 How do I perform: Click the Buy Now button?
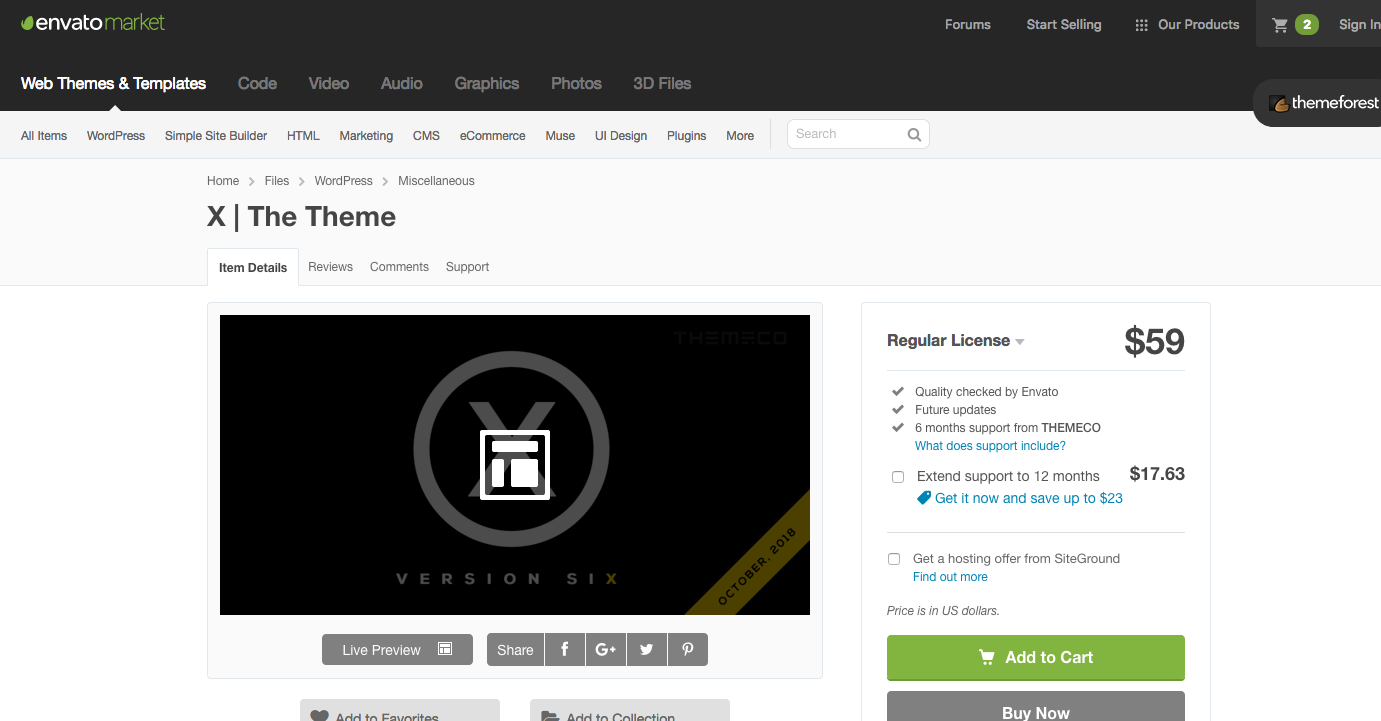1036,706
